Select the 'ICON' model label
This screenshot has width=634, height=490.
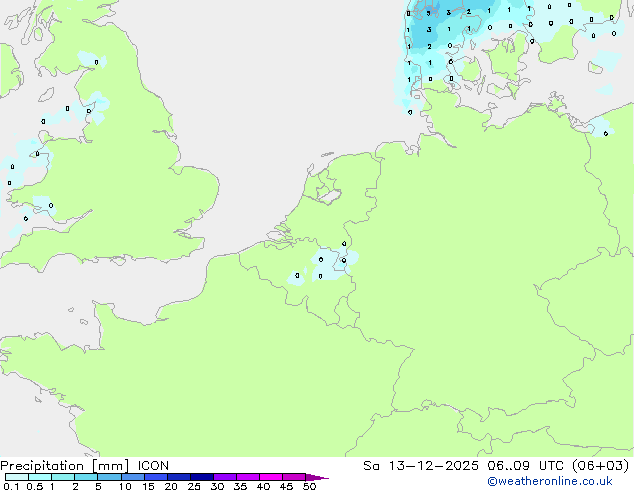click(153, 466)
